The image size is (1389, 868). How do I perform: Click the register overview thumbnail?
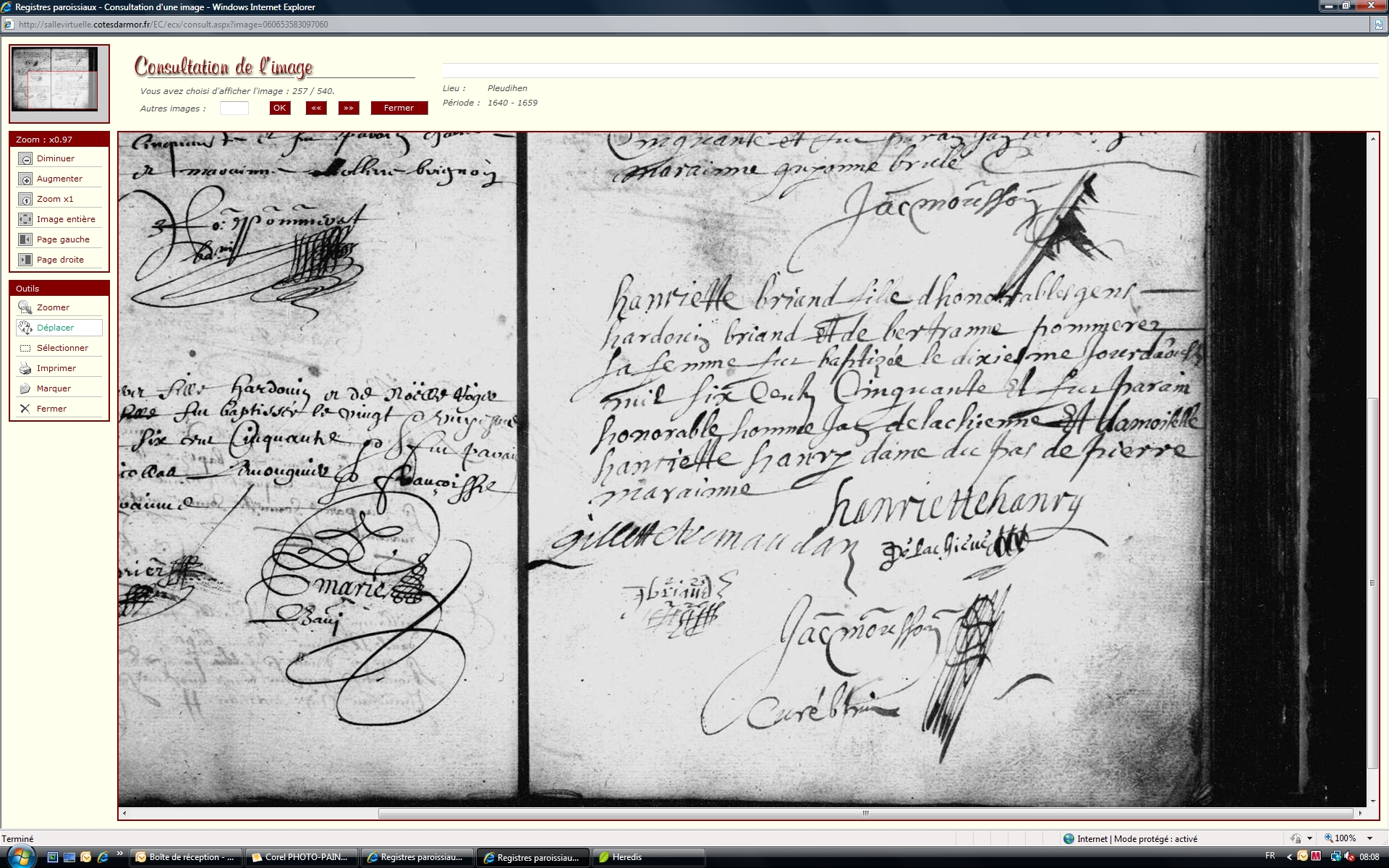click(56, 80)
